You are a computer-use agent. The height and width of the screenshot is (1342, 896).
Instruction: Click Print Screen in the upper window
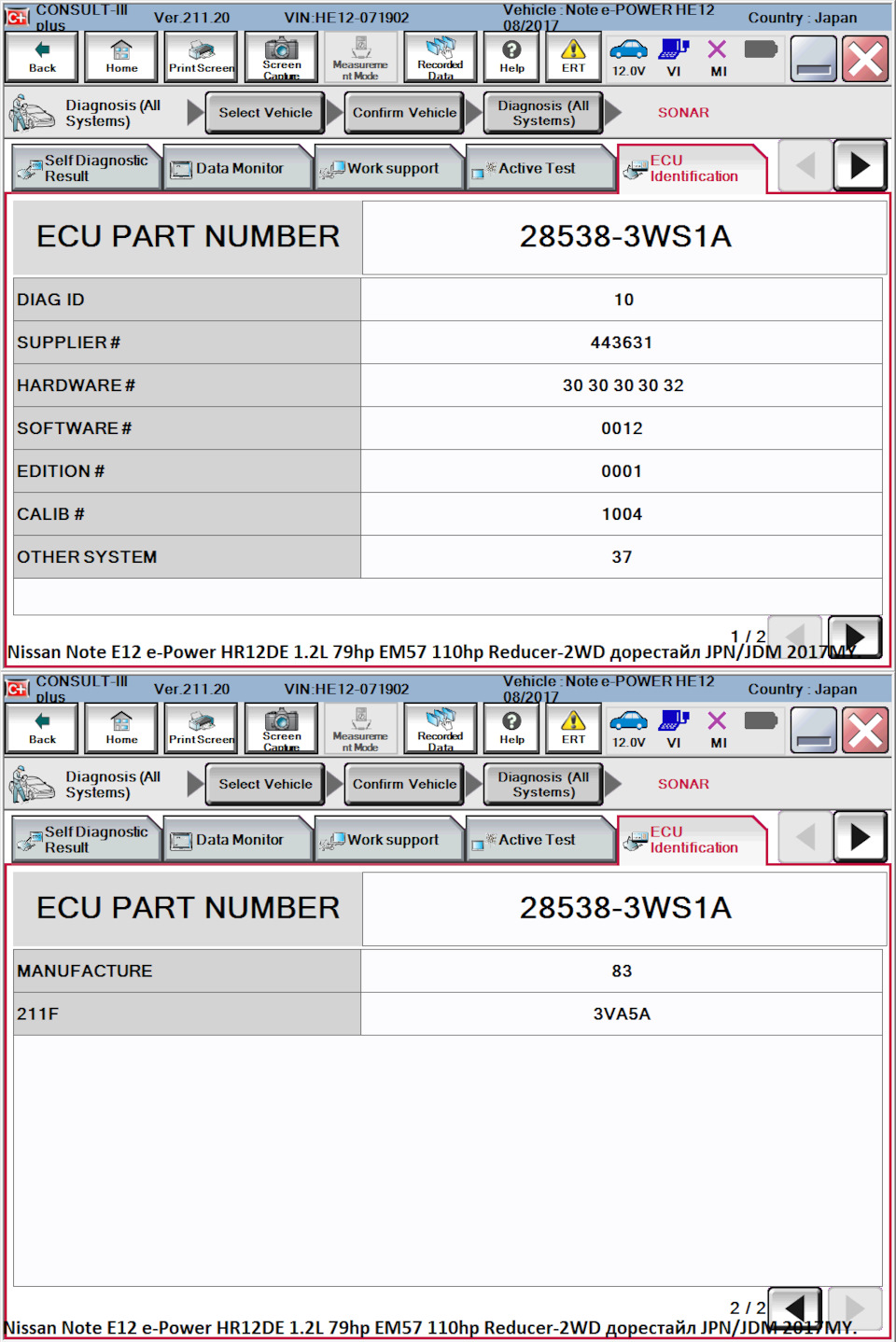202,56
